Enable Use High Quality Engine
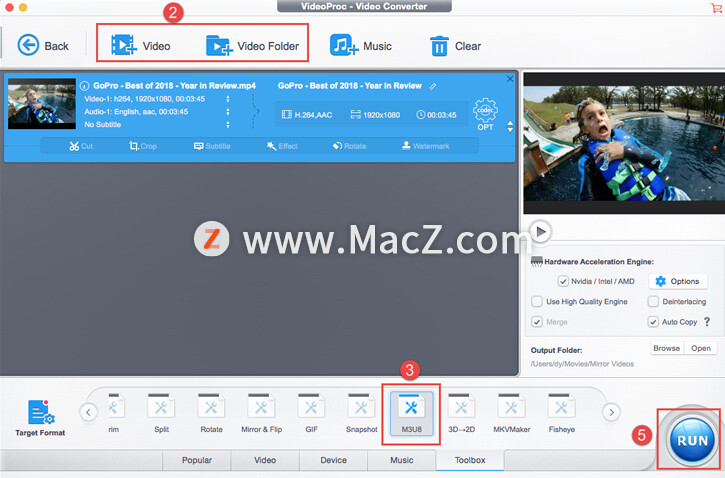The image size is (725, 478). click(x=536, y=301)
